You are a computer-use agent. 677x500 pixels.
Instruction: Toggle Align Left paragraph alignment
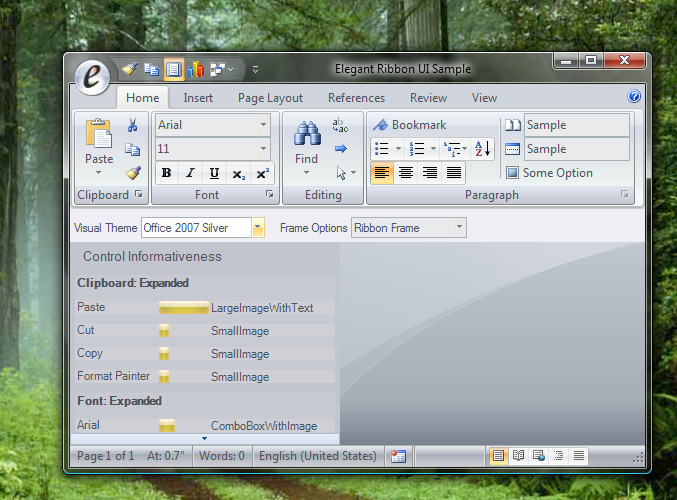coord(382,173)
